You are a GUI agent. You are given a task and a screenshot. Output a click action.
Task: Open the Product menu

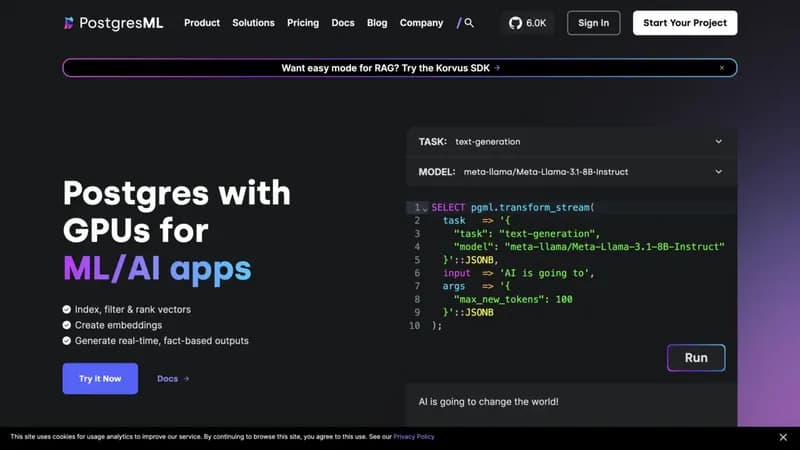click(x=202, y=23)
